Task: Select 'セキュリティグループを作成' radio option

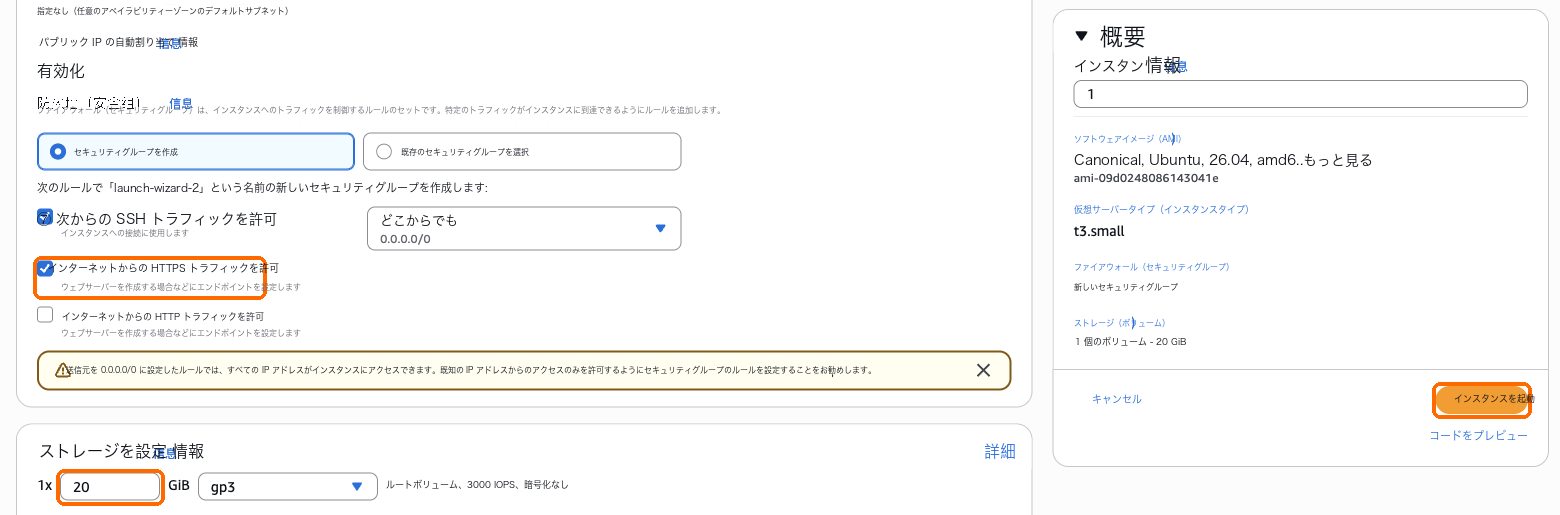Action: point(195,152)
